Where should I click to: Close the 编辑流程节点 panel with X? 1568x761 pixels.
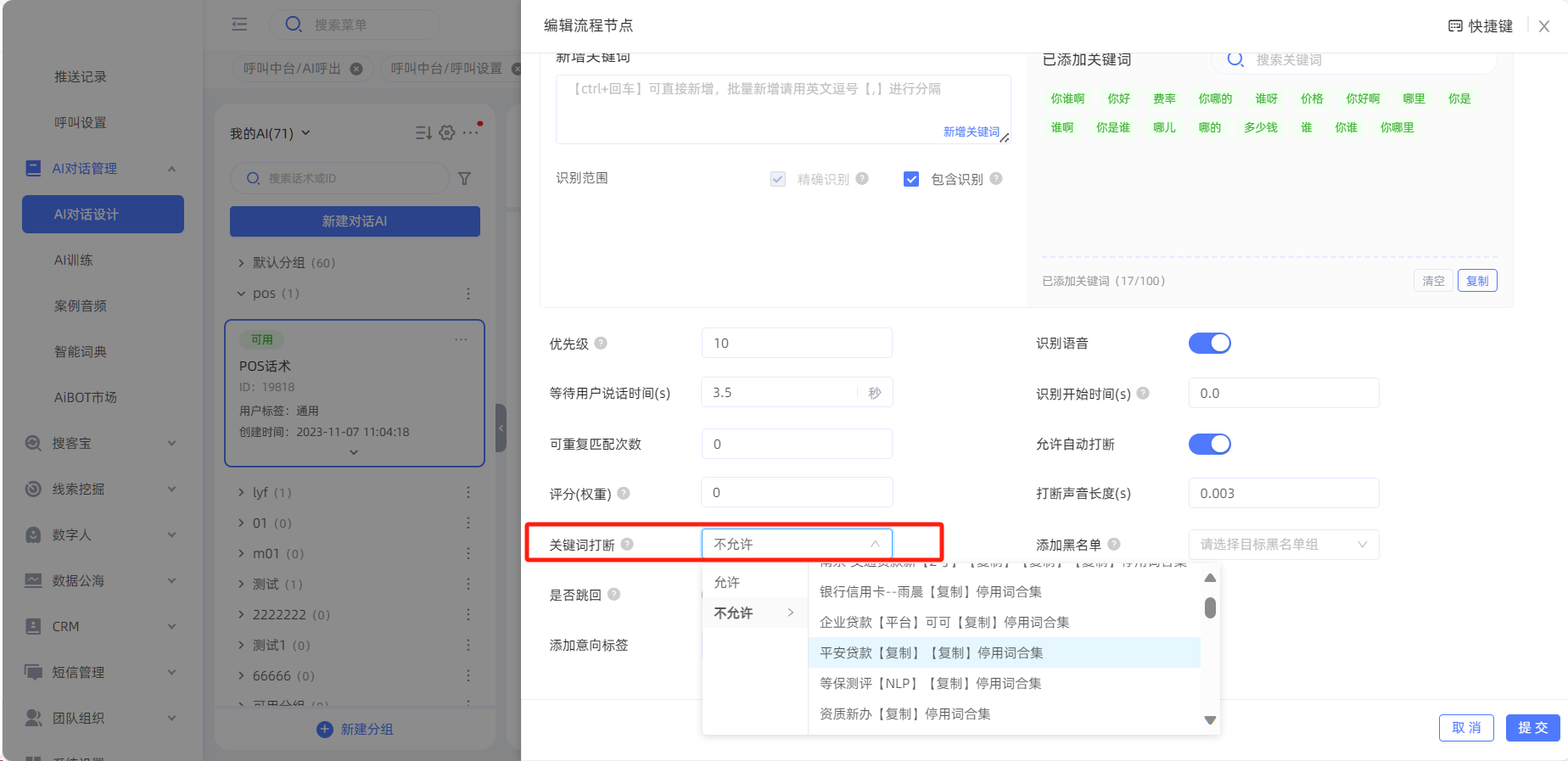(1544, 25)
